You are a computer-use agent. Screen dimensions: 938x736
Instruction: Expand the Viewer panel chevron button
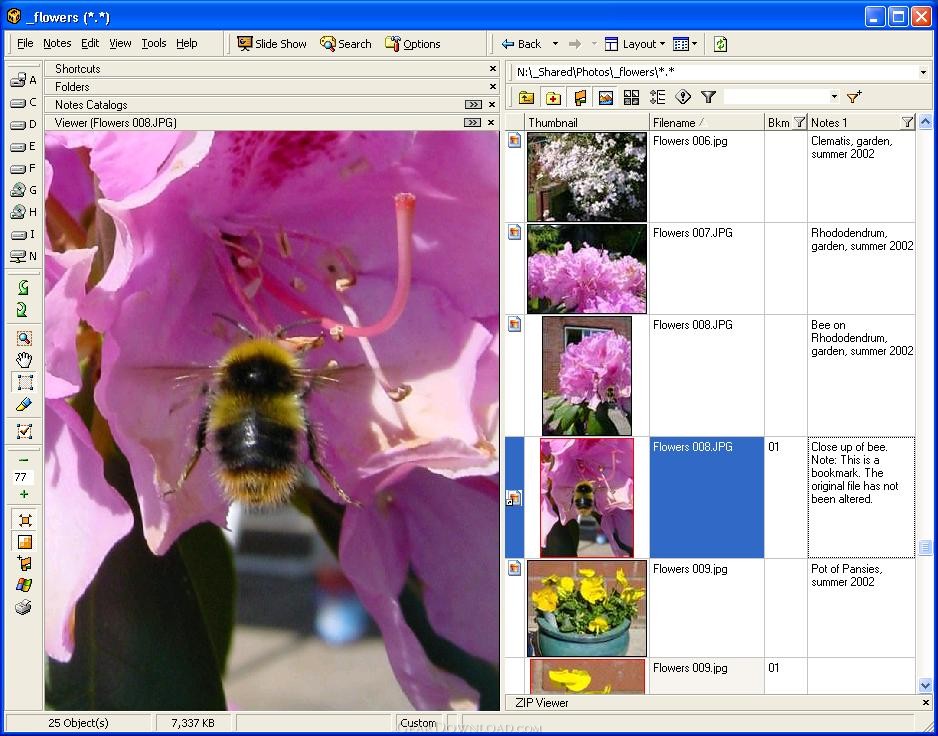click(472, 123)
